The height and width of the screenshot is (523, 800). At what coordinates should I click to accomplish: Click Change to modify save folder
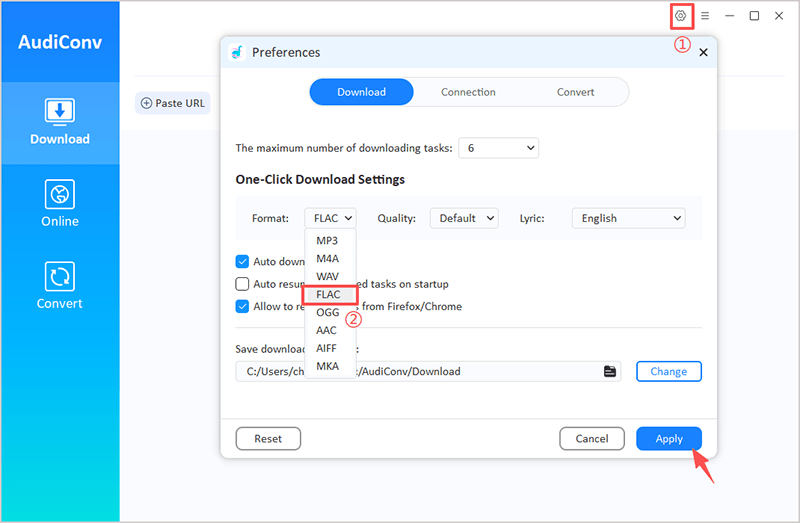669,371
